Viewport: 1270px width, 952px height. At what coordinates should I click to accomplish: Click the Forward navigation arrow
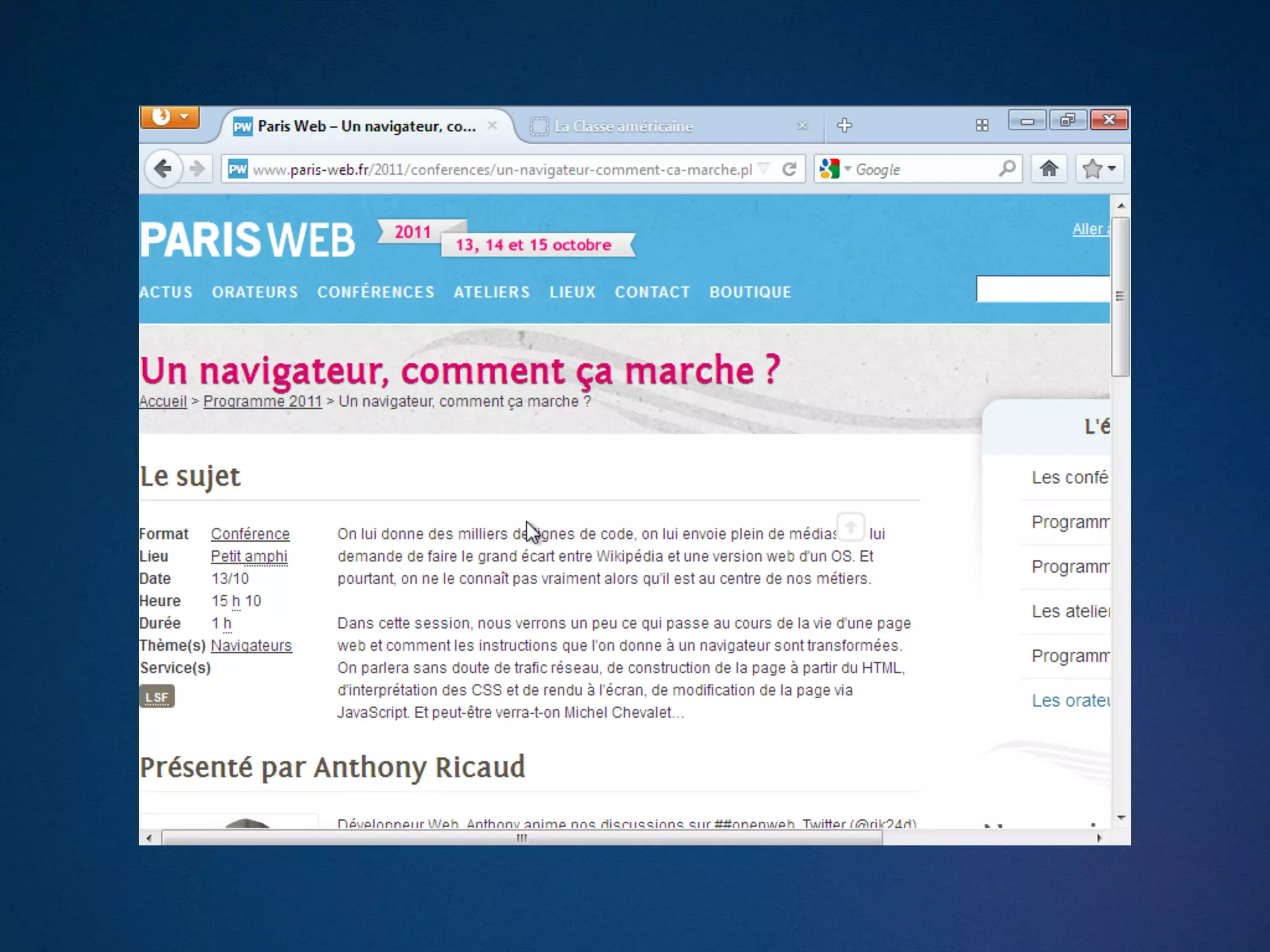197,169
